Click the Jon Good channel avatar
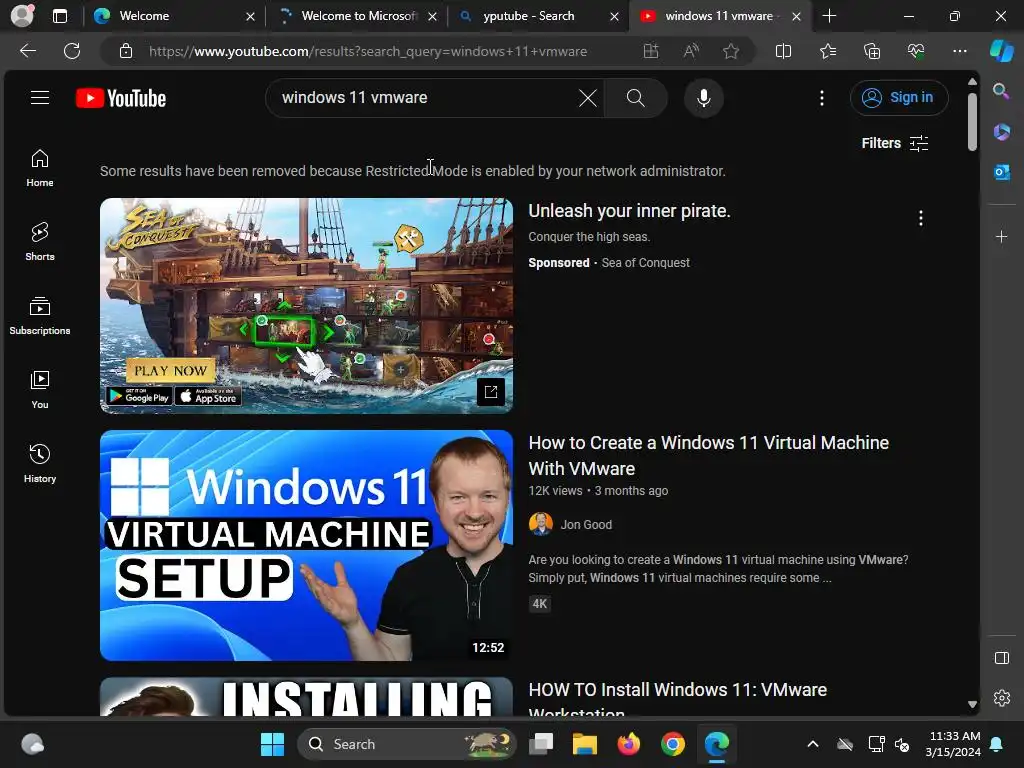 [x=541, y=524]
